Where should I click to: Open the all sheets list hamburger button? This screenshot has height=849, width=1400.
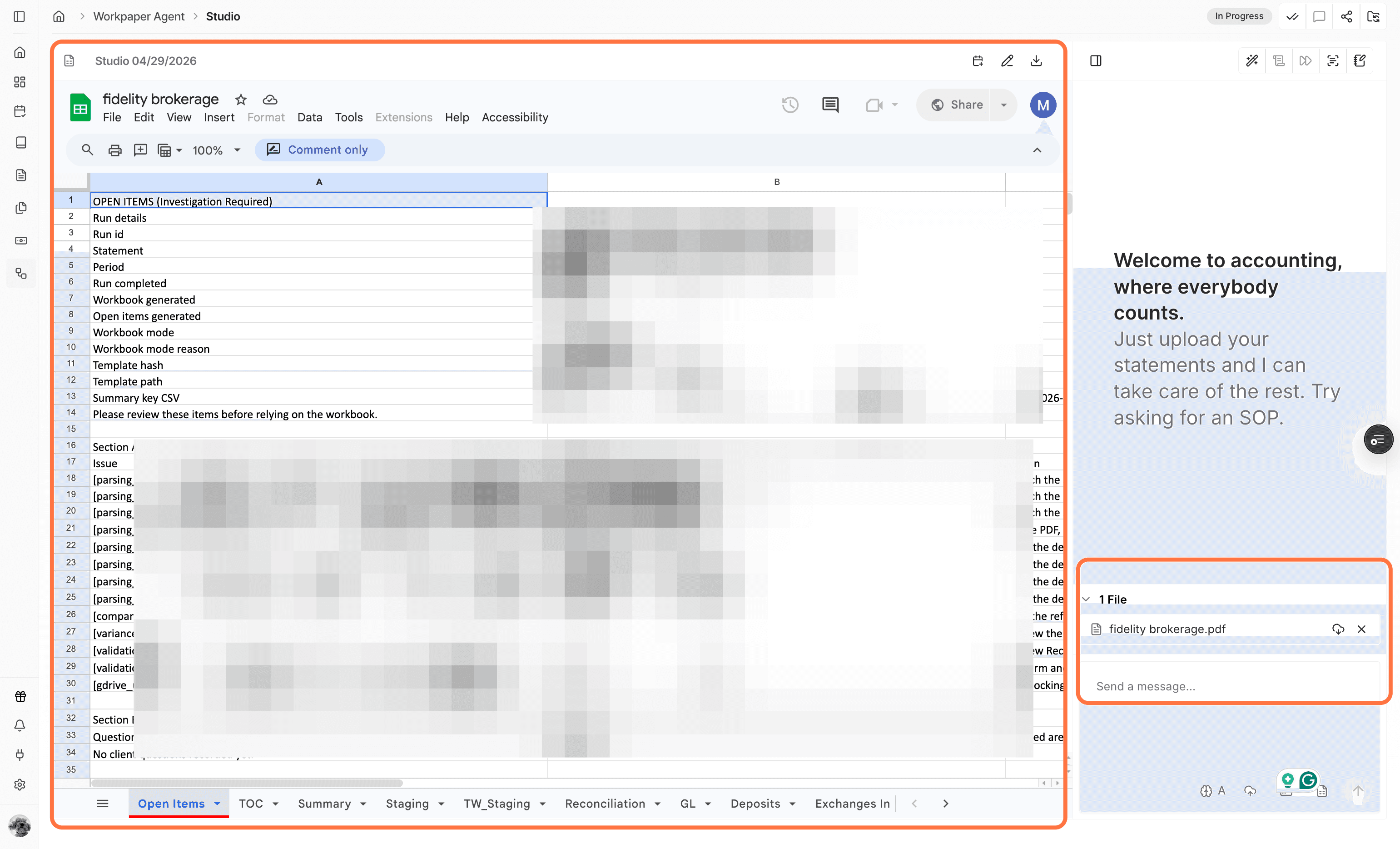pos(102,804)
